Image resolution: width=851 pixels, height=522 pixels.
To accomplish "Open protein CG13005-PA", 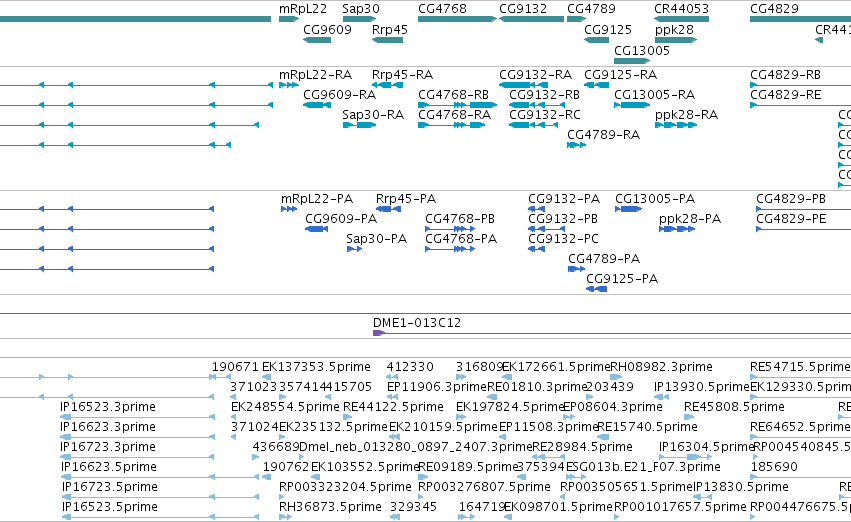I will (655, 199).
